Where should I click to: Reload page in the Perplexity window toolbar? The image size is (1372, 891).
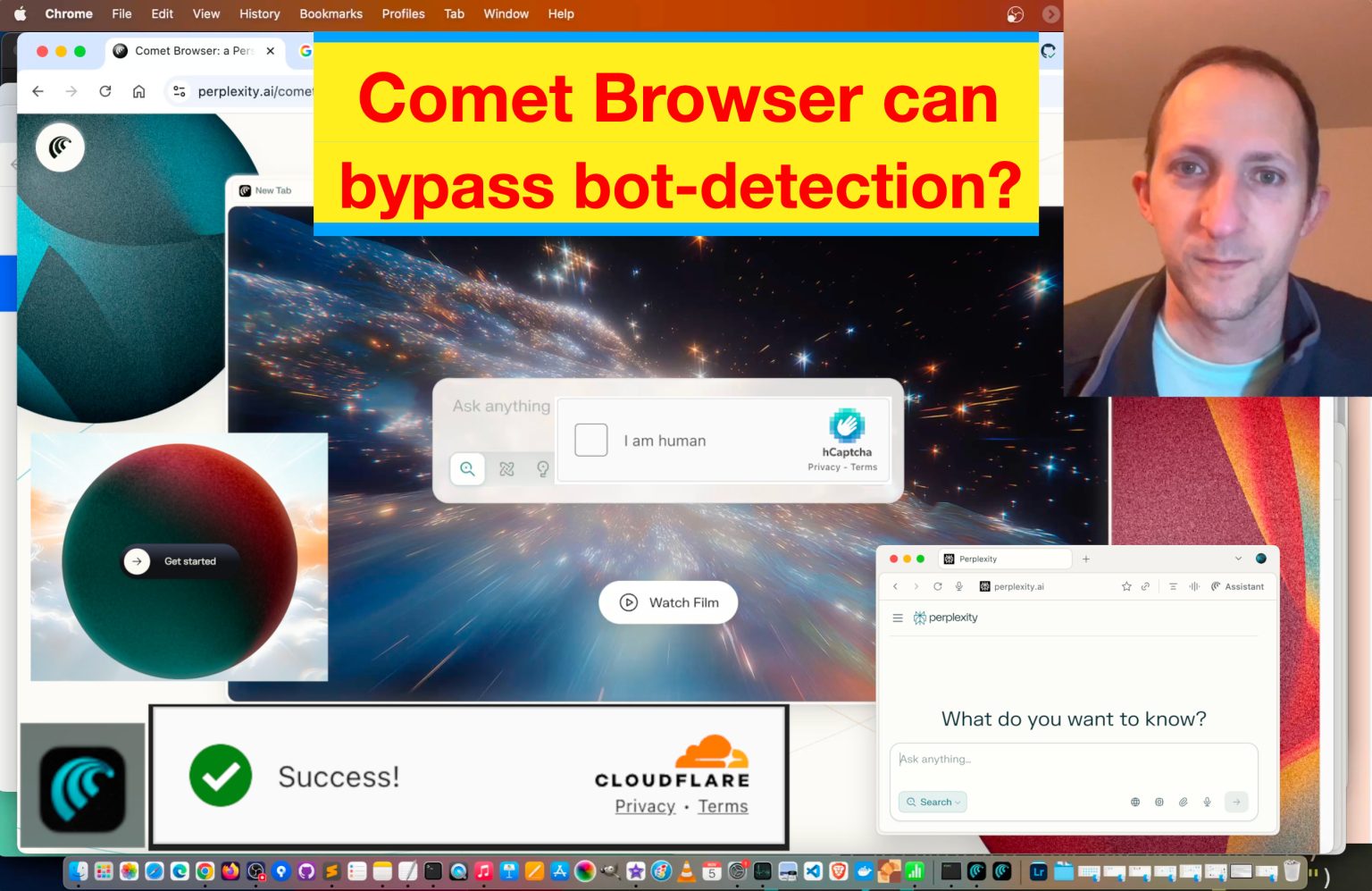coord(937,586)
